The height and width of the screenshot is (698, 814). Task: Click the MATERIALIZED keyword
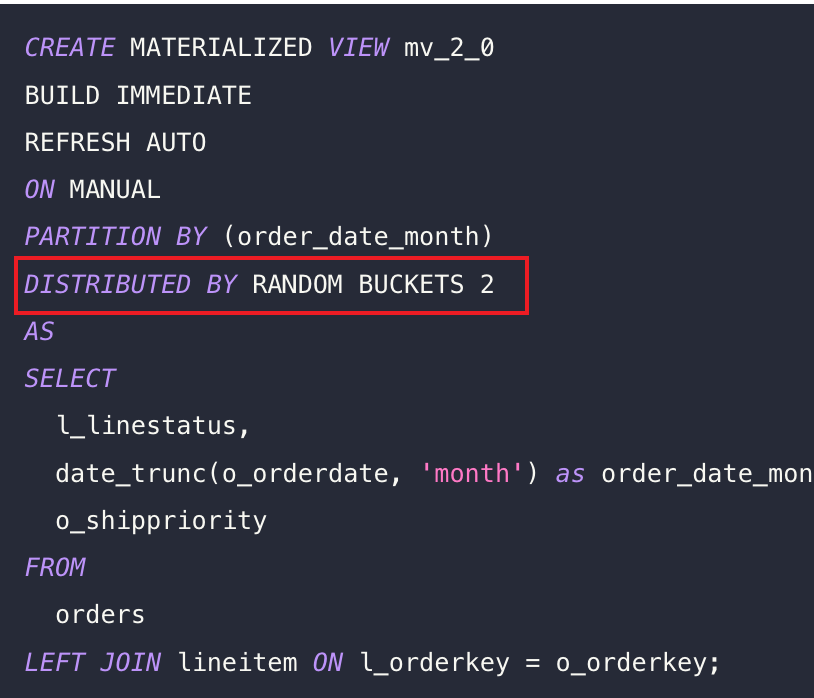221,48
